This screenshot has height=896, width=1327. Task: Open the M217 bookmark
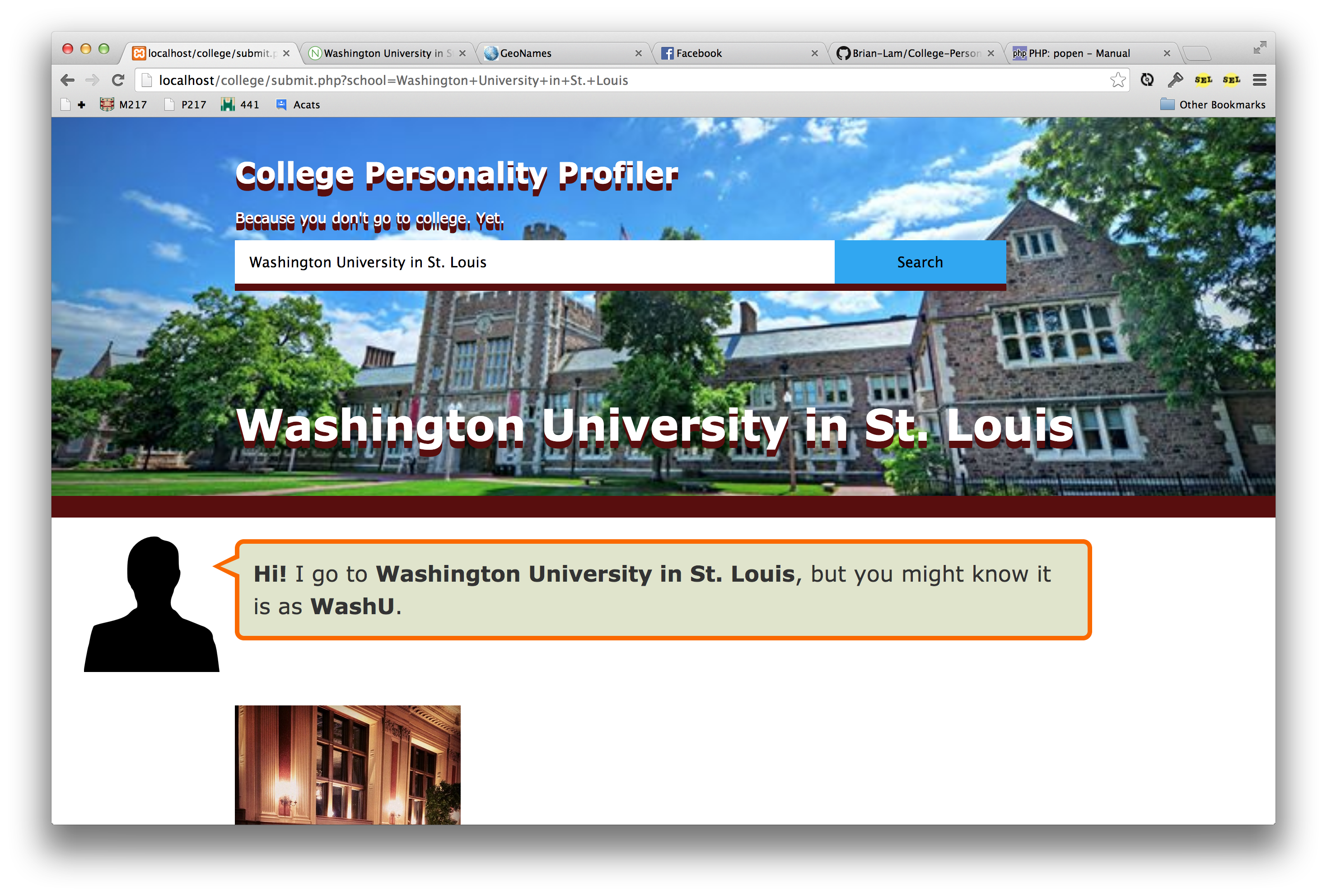tap(123, 104)
